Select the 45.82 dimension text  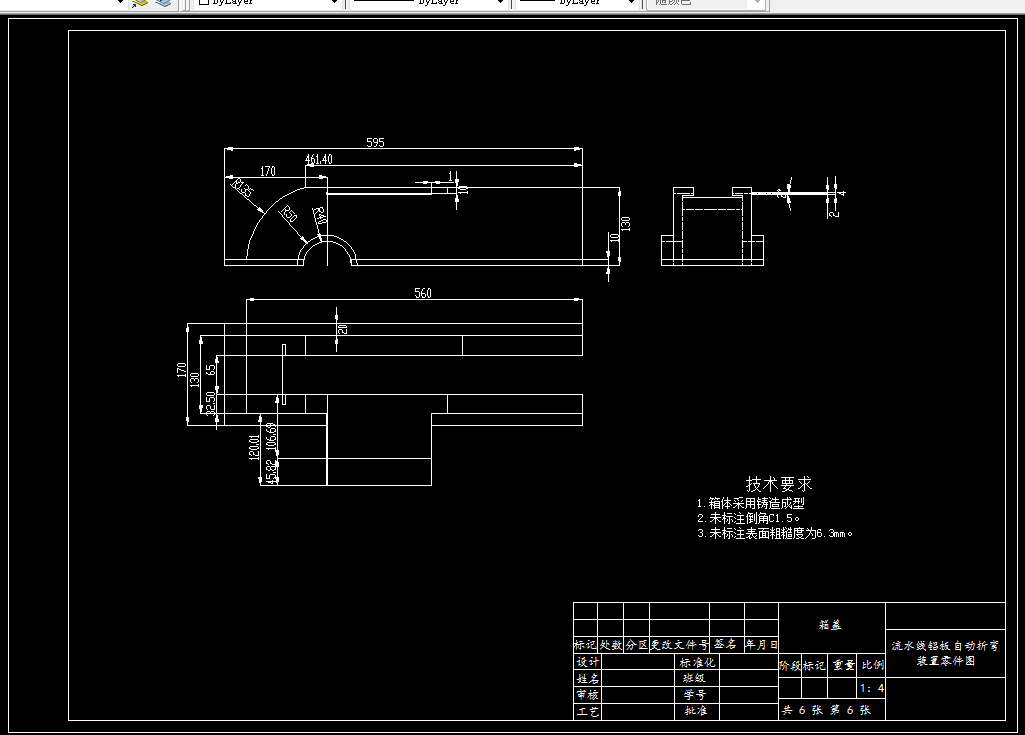click(x=271, y=471)
